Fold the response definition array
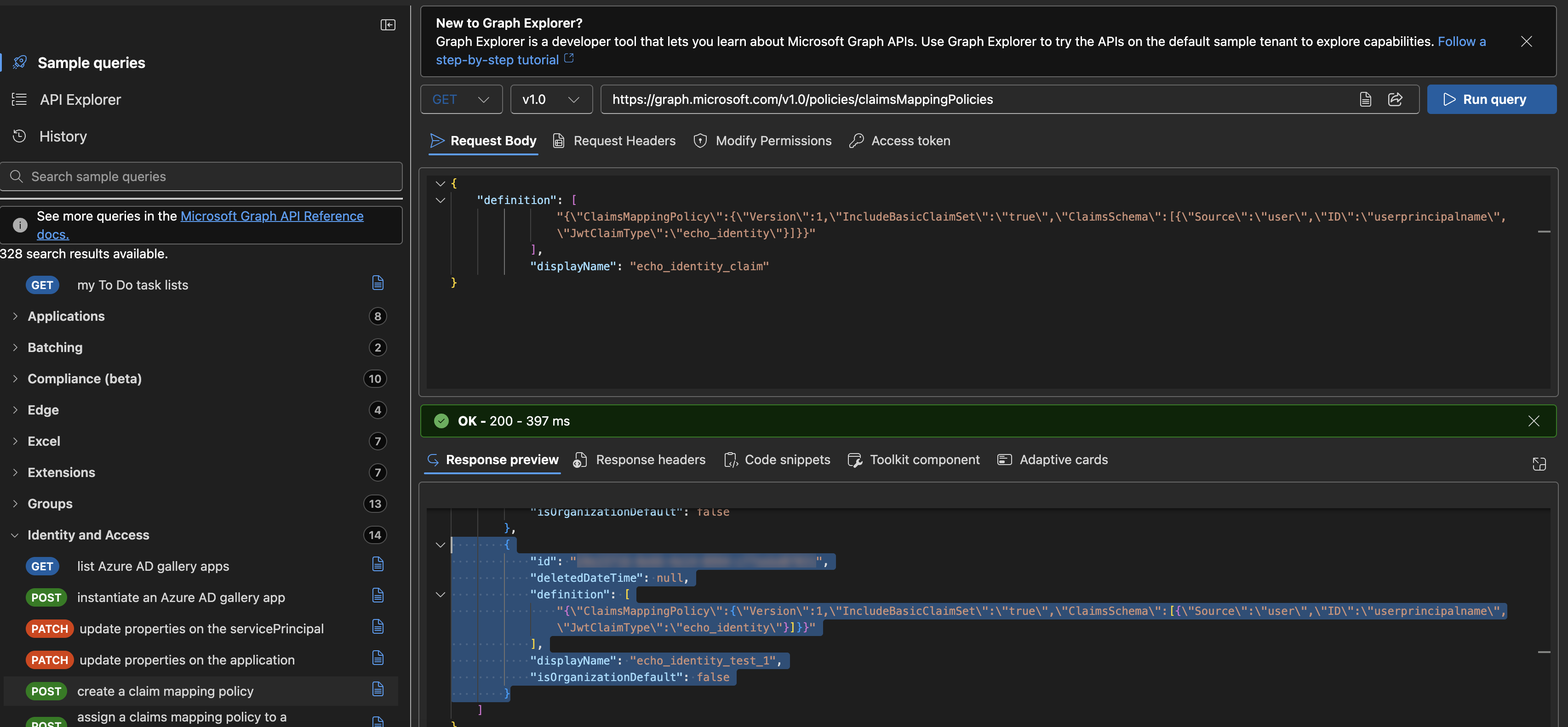 (x=440, y=595)
